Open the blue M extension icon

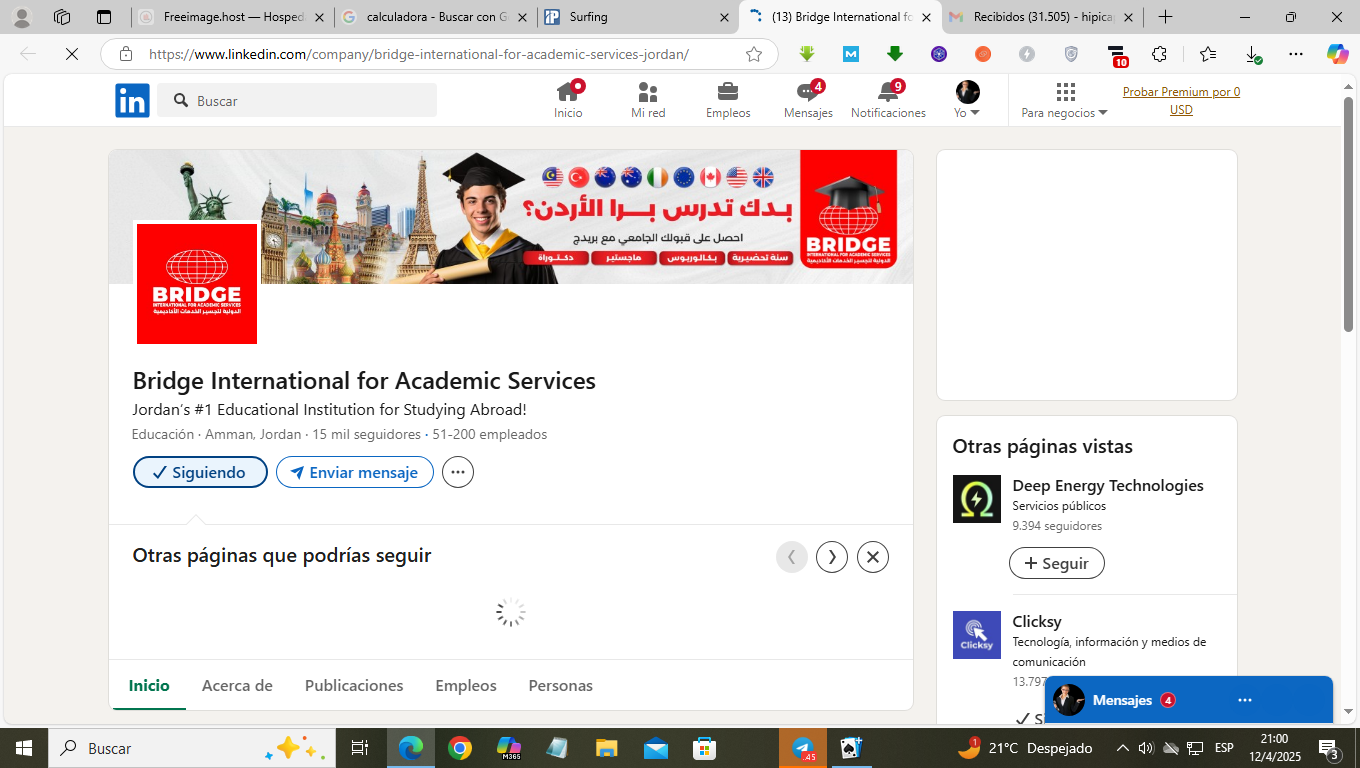(x=851, y=54)
